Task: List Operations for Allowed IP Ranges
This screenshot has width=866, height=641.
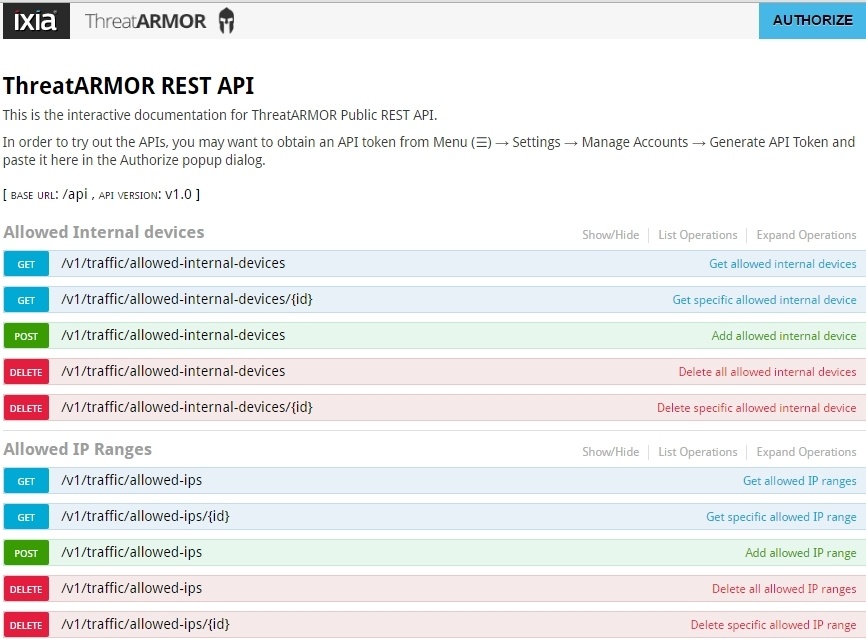Action: pos(697,452)
